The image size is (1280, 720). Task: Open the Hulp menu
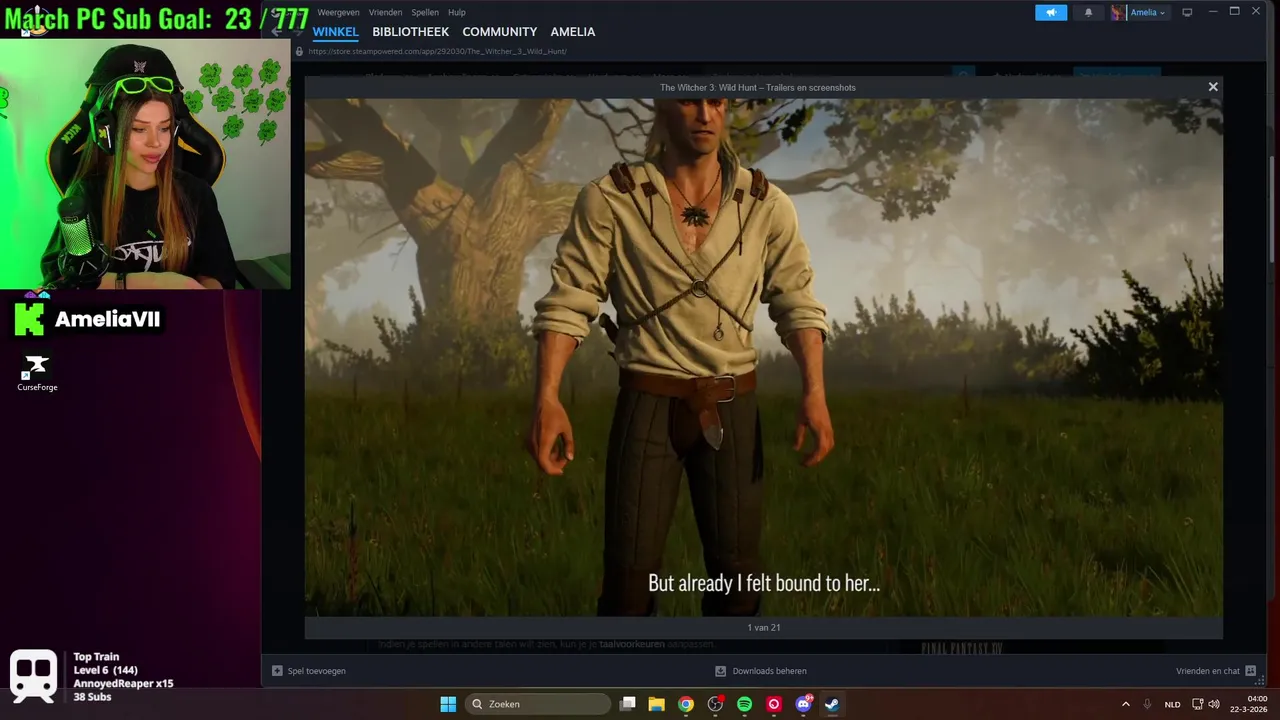click(457, 12)
